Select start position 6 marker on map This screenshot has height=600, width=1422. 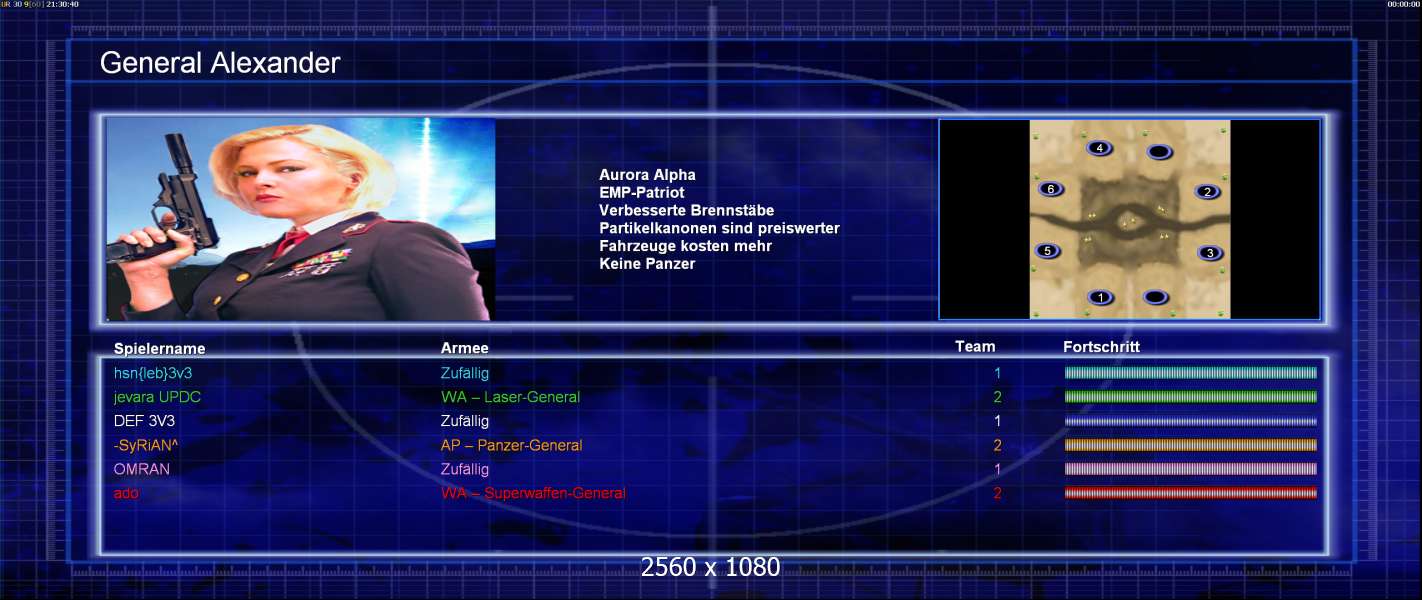(x=1049, y=189)
